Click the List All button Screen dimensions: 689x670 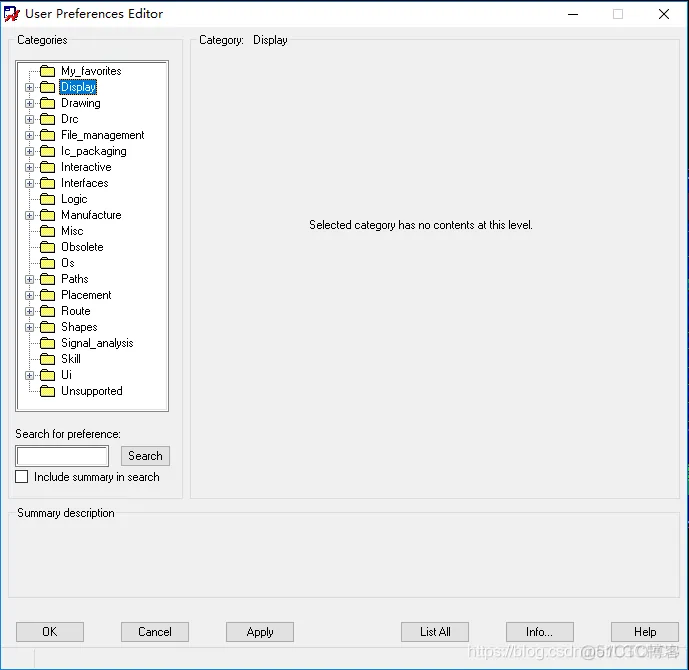click(x=435, y=632)
